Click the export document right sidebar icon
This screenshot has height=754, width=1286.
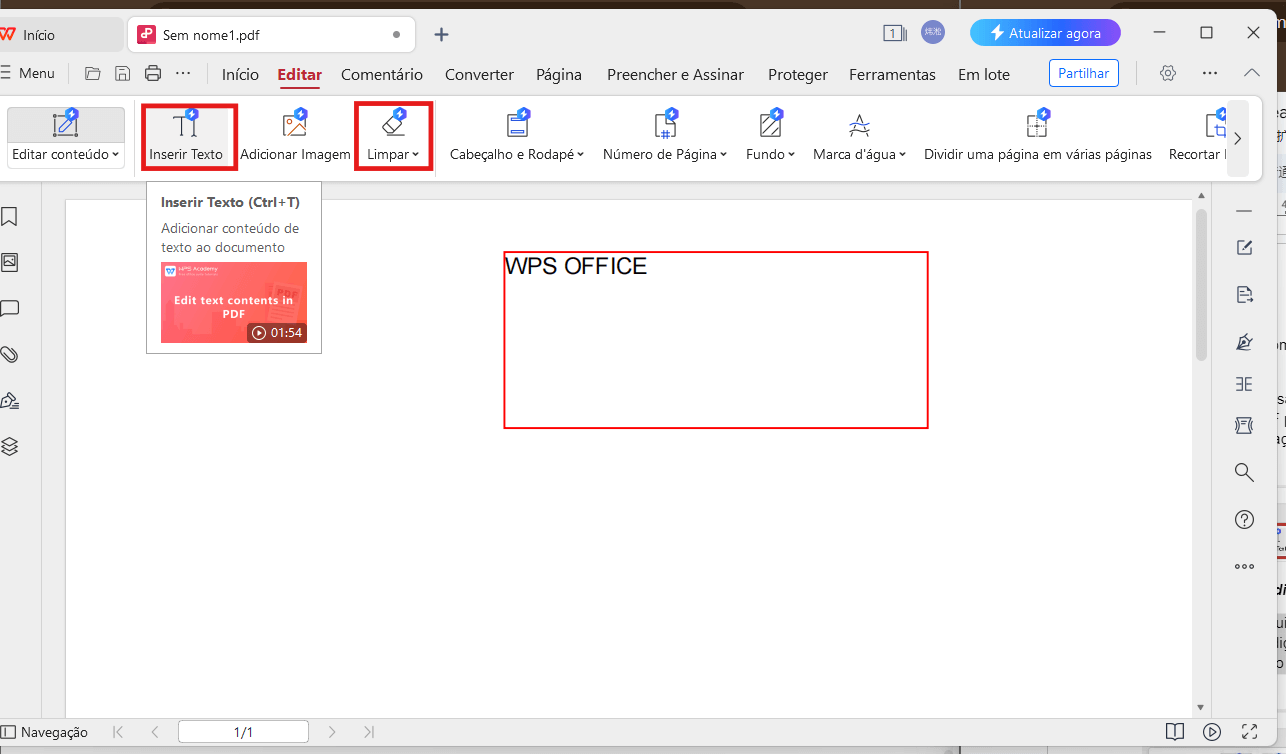(1245, 294)
